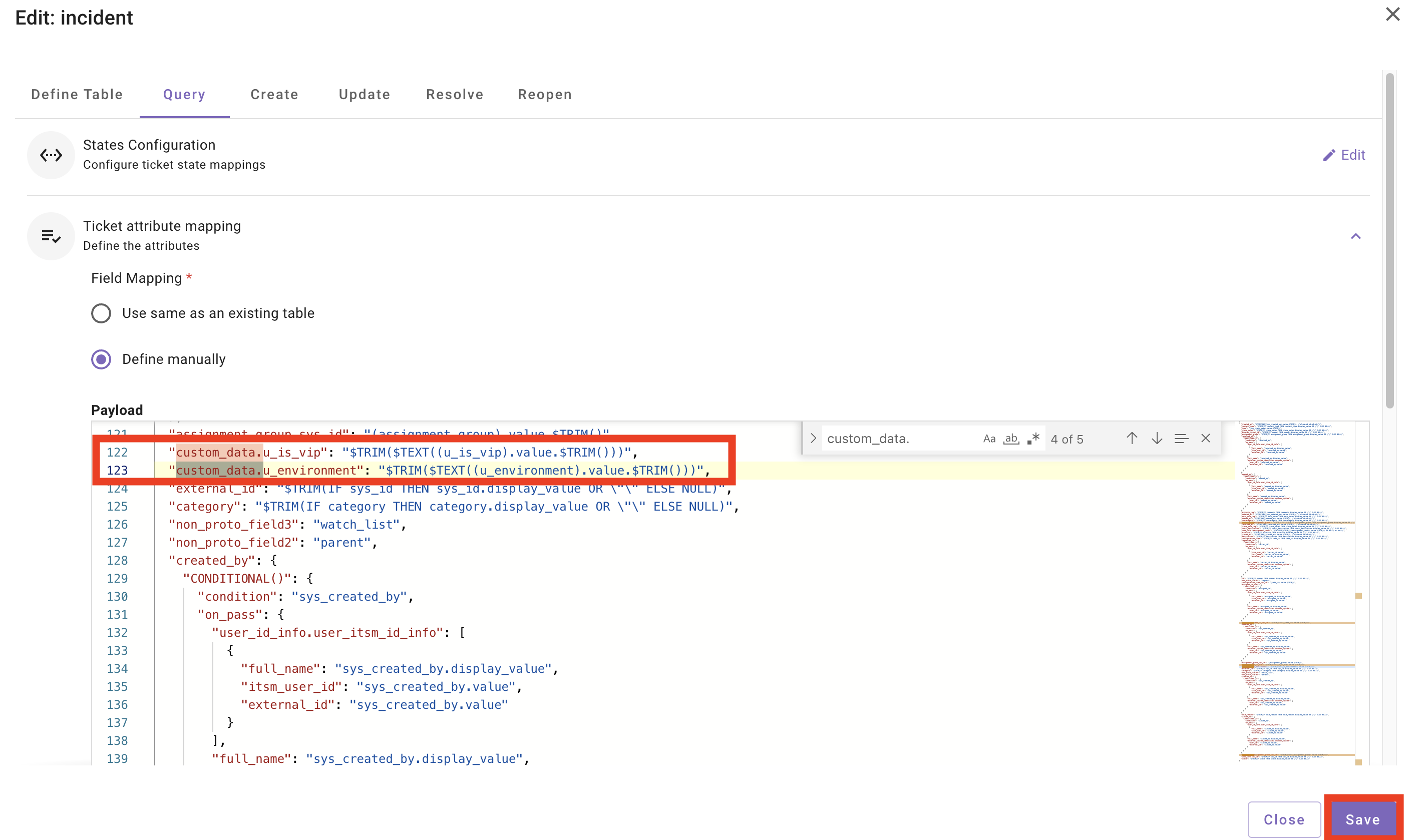Open the Define Table tab

(x=77, y=95)
